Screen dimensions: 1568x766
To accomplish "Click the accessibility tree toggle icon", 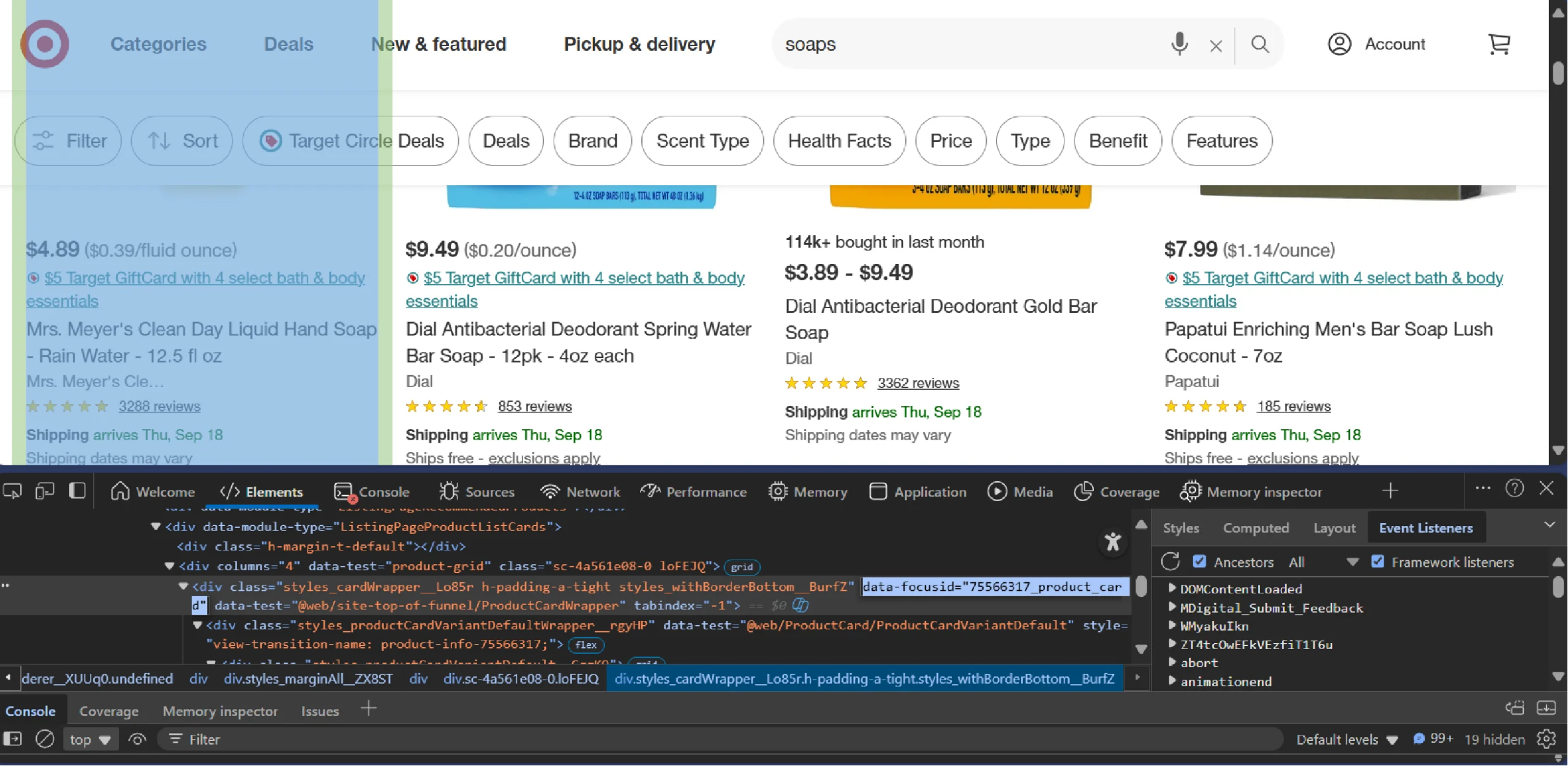I will click(x=1112, y=542).
